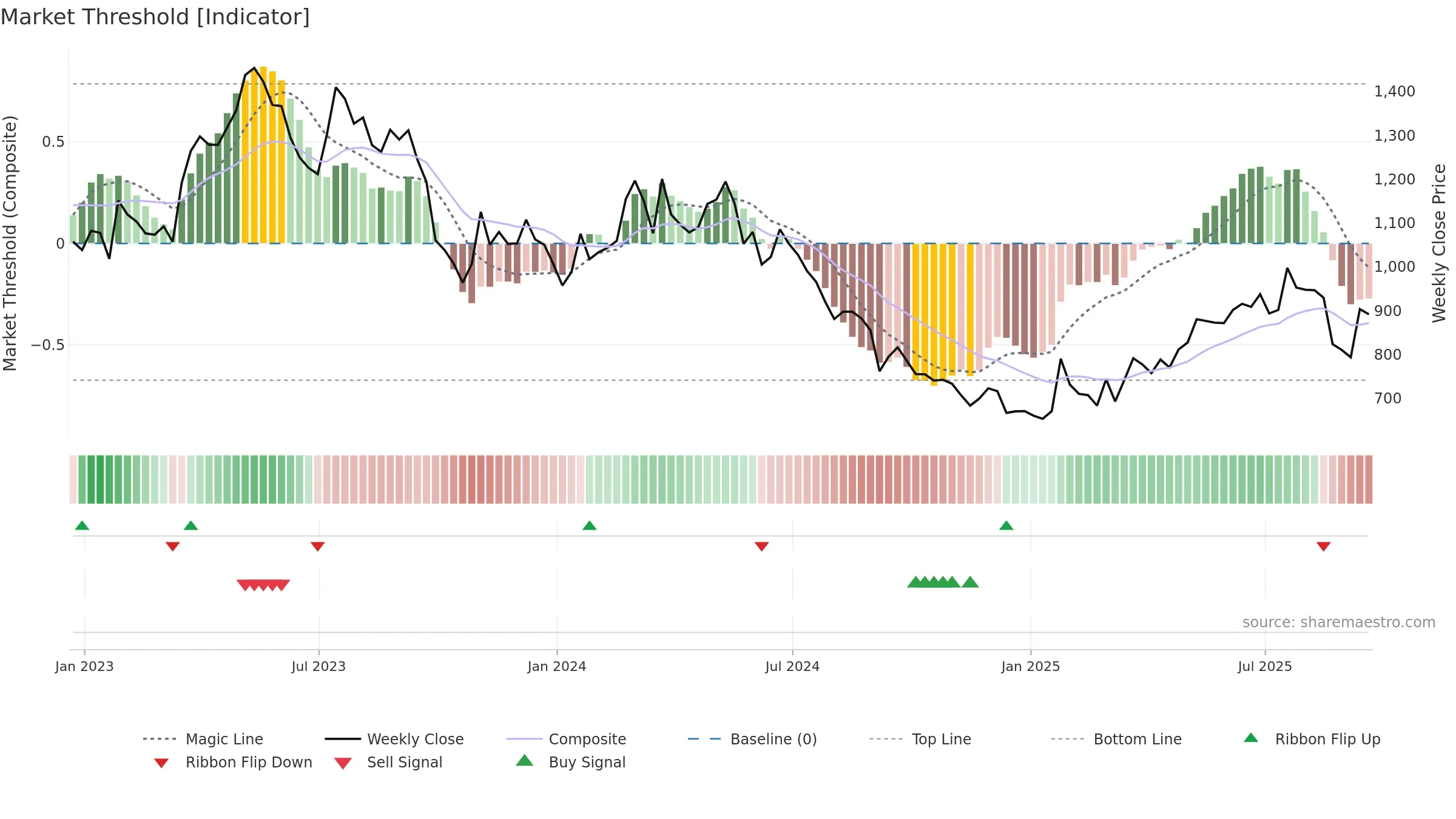
Task: Click the 1,300 price axis label
Action: tap(1395, 136)
